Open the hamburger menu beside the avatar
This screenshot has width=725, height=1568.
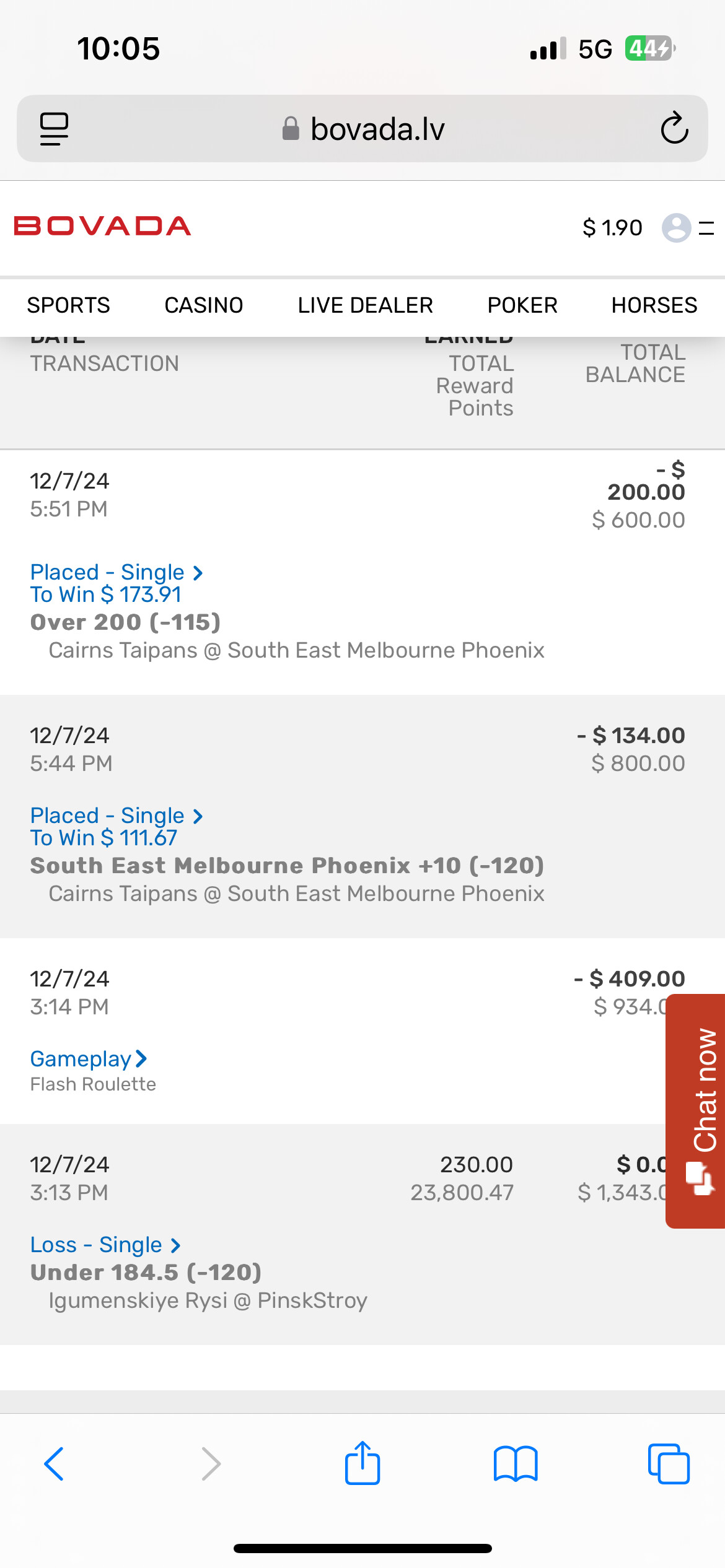706,228
